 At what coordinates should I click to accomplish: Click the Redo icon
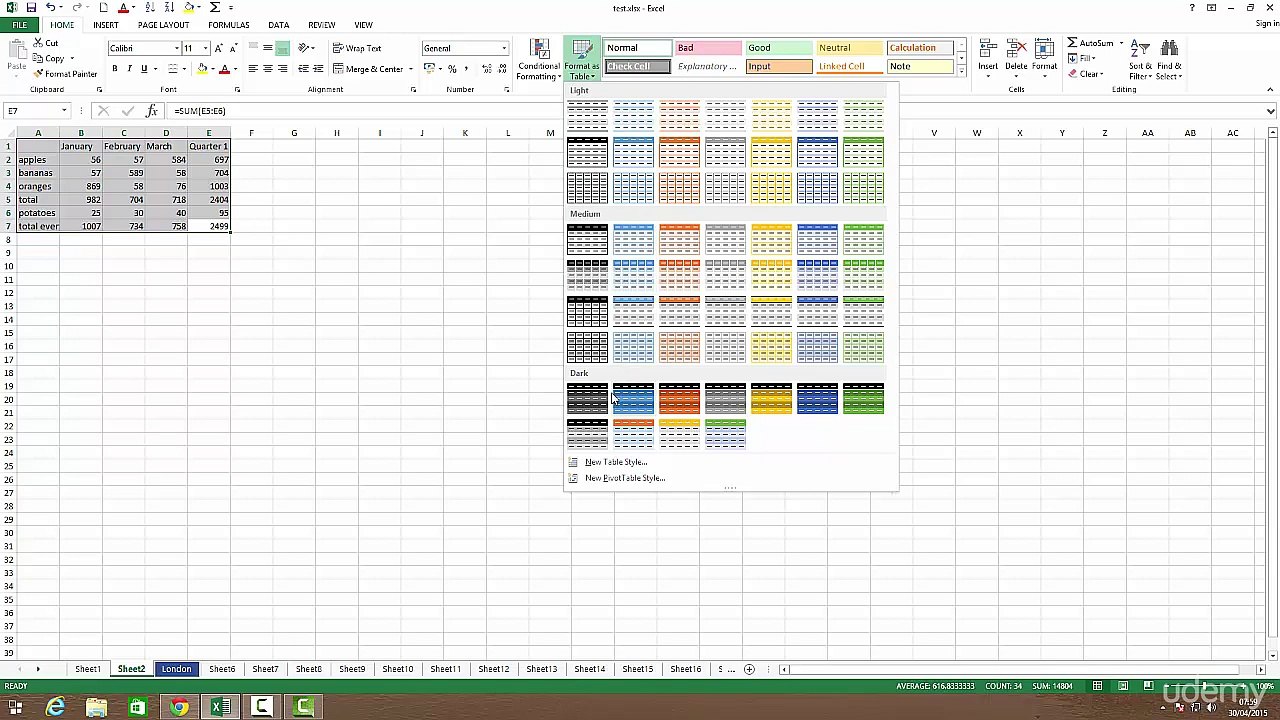pyautogui.click(x=78, y=8)
